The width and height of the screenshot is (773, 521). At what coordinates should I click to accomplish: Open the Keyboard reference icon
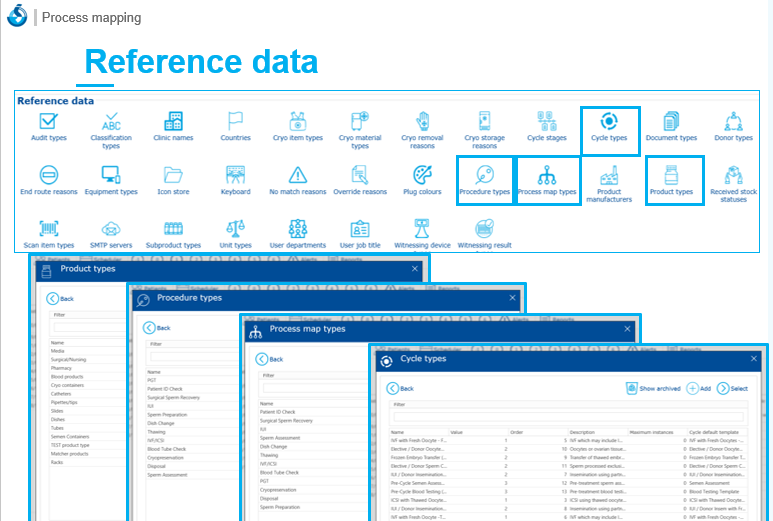236,175
